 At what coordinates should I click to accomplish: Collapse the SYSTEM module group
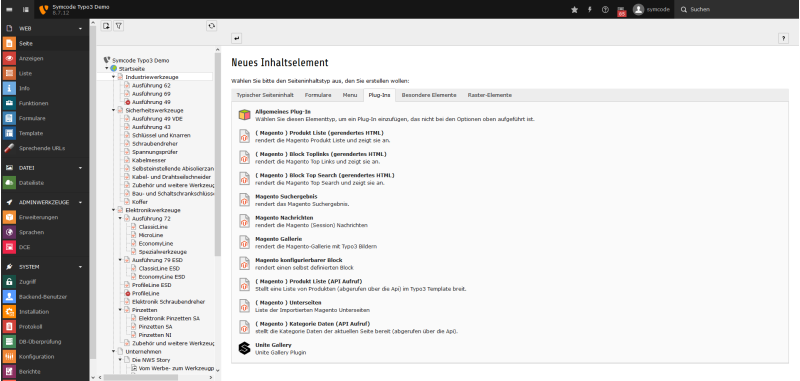(81, 267)
